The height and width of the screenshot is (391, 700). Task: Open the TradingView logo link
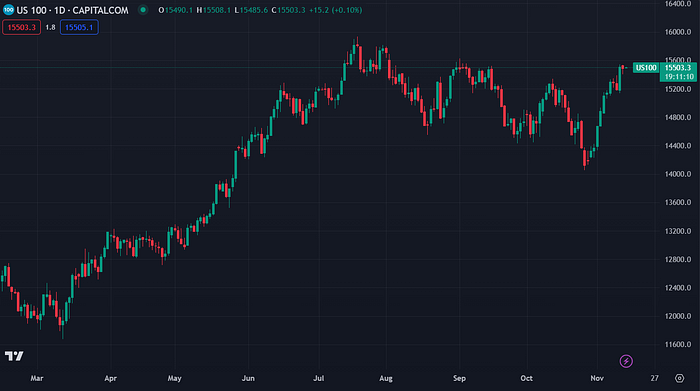pos(14,356)
